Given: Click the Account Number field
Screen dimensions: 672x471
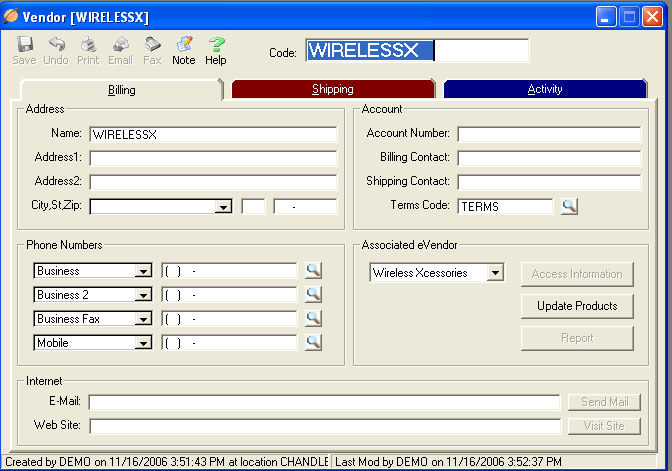Looking at the screenshot, I should 549,134.
